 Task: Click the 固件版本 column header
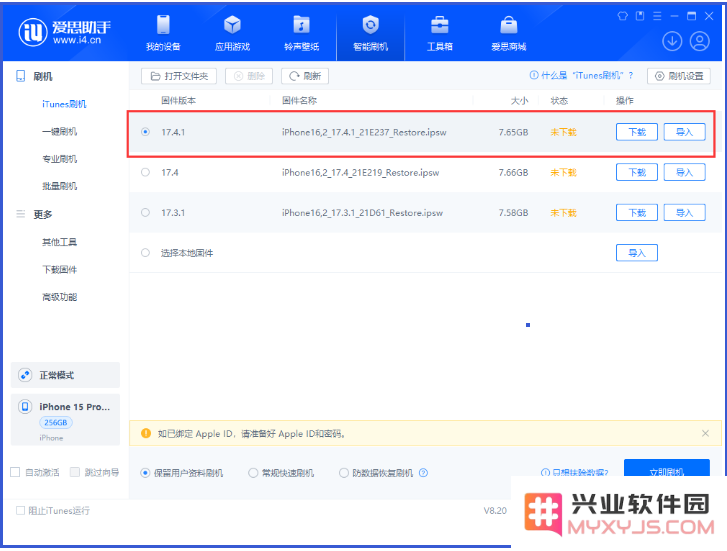tap(179, 101)
